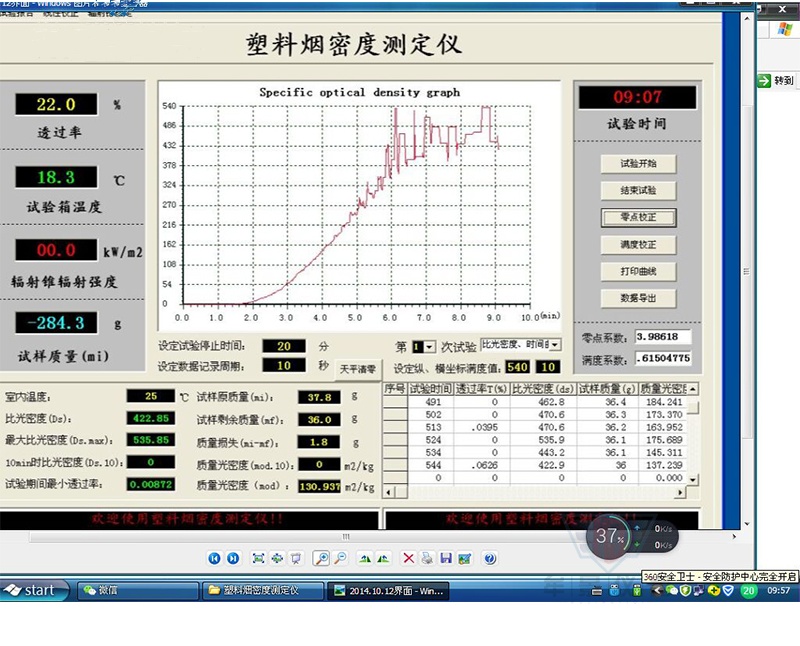Go to the next image in viewer
This screenshot has height=646, width=800.
tap(233, 558)
